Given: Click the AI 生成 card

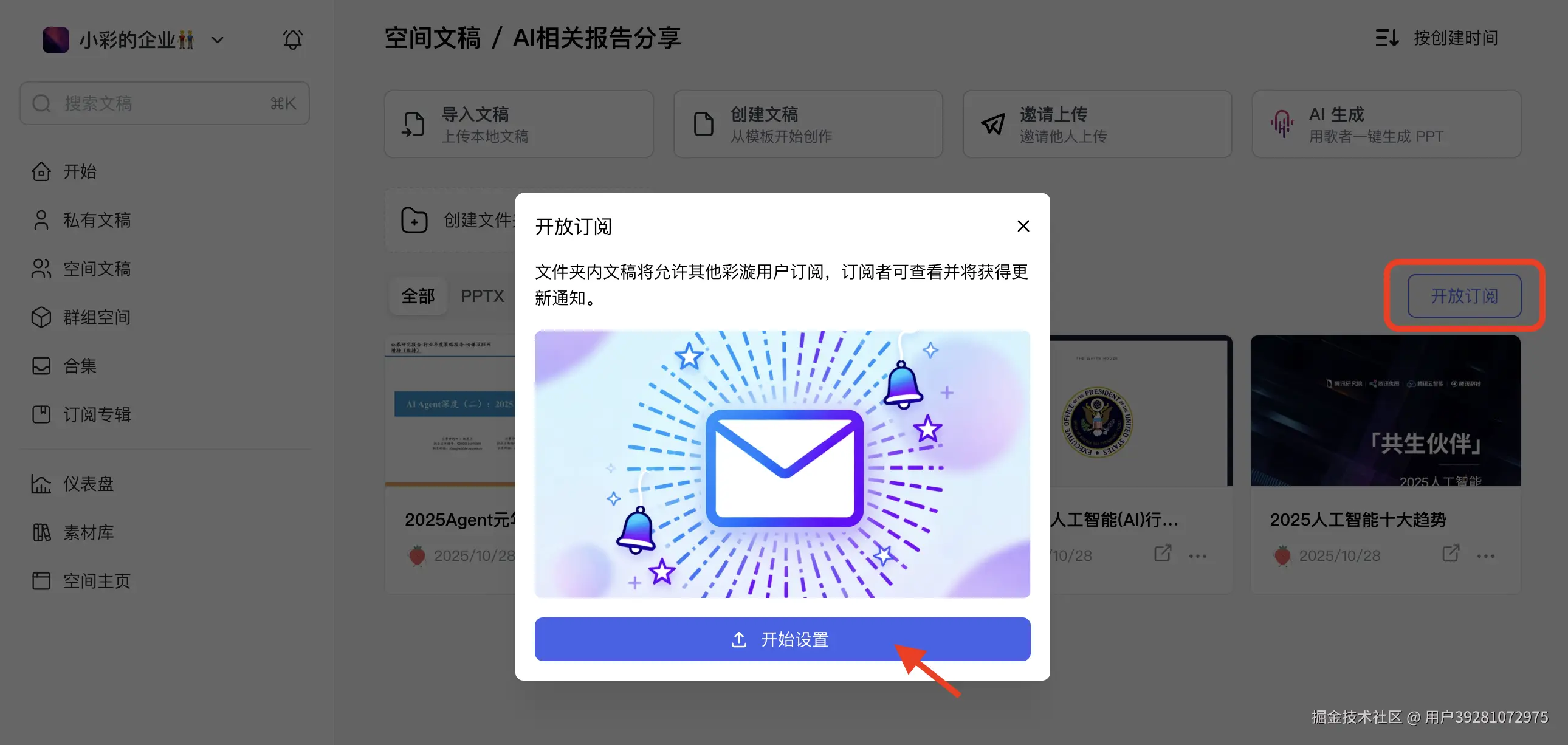Looking at the screenshot, I should tap(1386, 124).
